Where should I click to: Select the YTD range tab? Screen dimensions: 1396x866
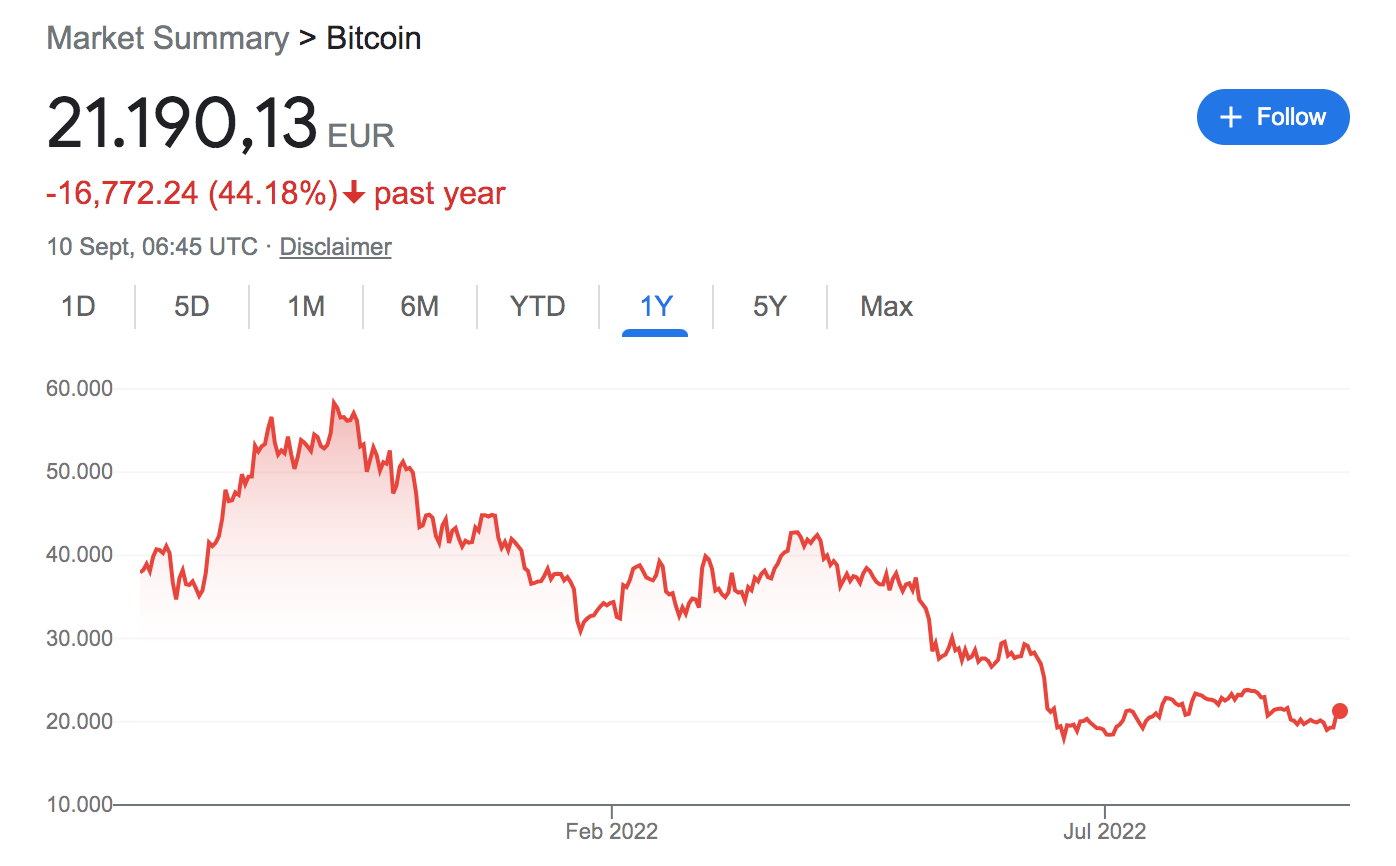coord(538,306)
